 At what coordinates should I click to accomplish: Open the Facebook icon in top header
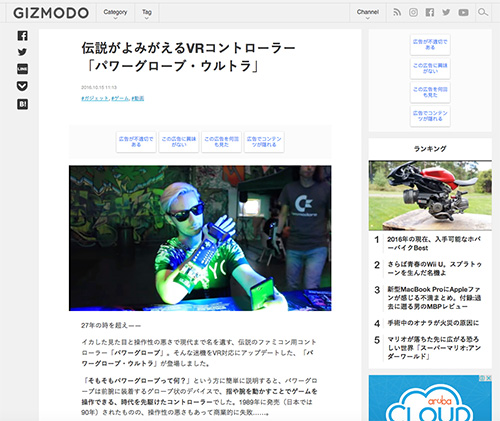click(x=430, y=13)
